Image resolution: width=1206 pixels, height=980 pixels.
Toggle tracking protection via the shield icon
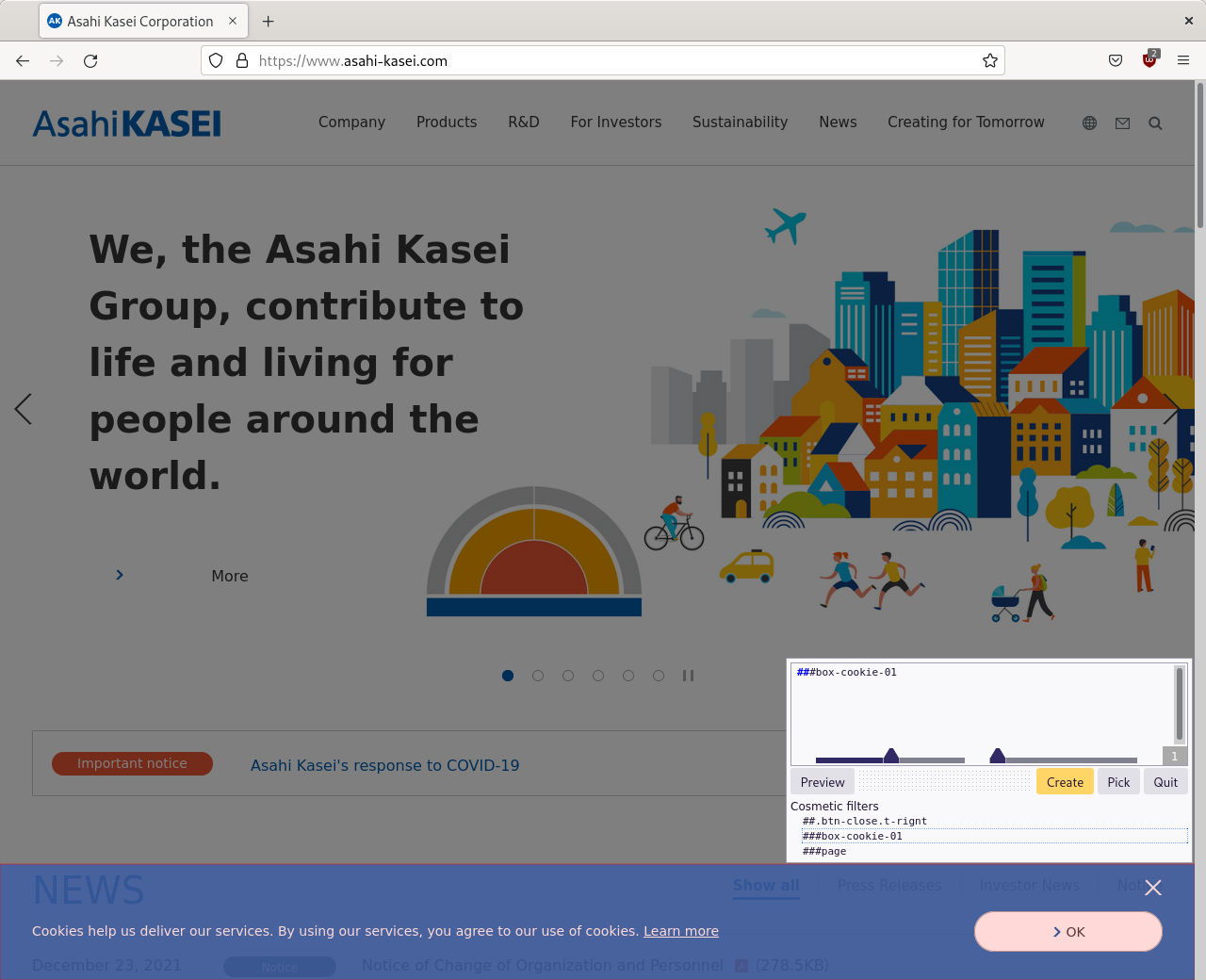coord(216,60)
